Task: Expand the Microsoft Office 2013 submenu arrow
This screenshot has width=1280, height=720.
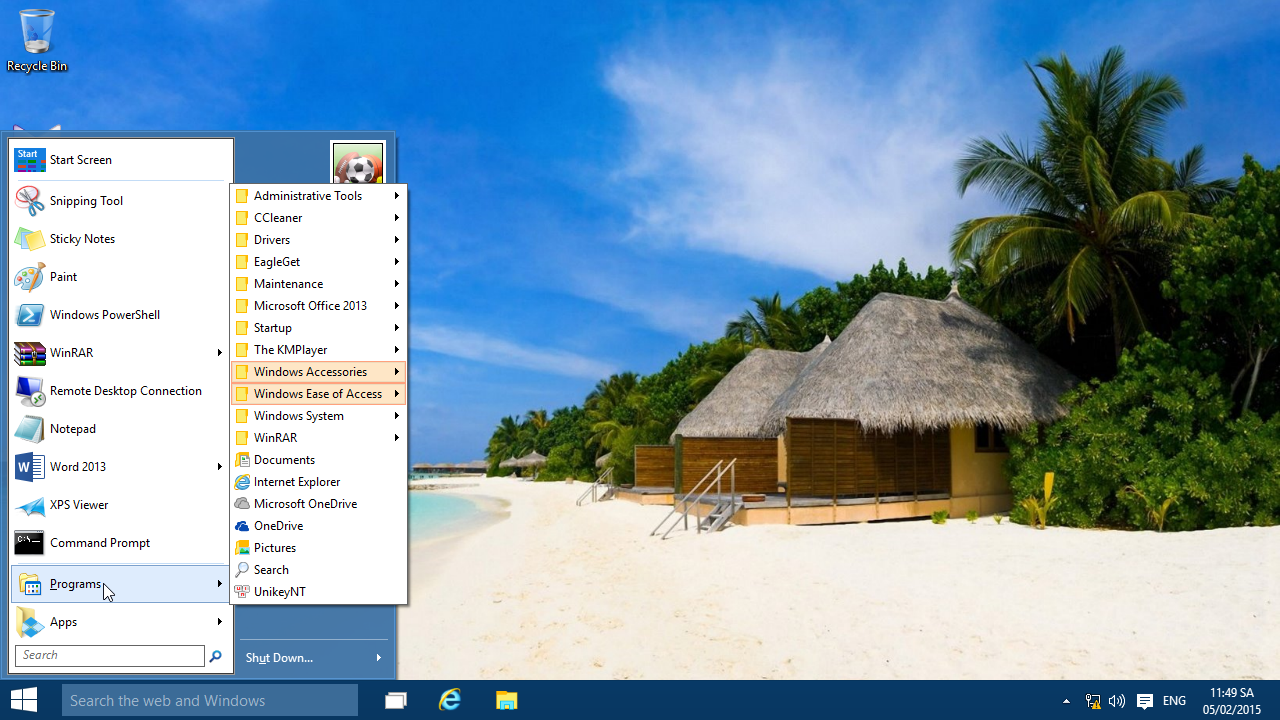Action: click(397, 306)
